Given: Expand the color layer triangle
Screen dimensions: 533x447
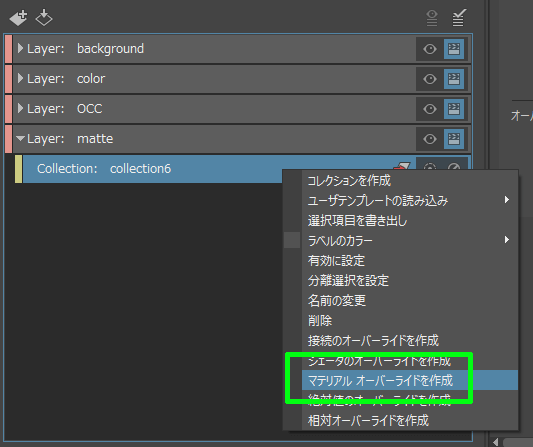Looking at the screenshot, I should click(20, 78).
